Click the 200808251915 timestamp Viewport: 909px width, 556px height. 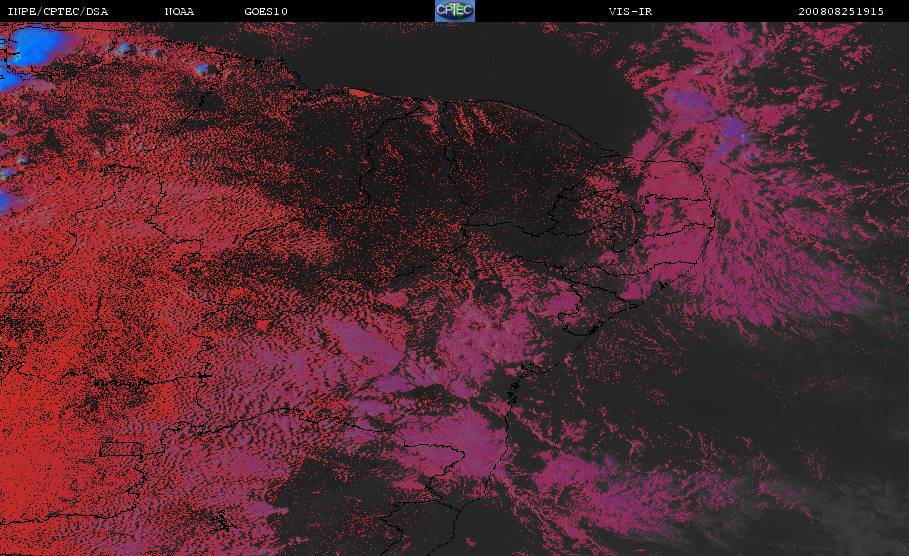pyautogui.click(x=841, y=12)
